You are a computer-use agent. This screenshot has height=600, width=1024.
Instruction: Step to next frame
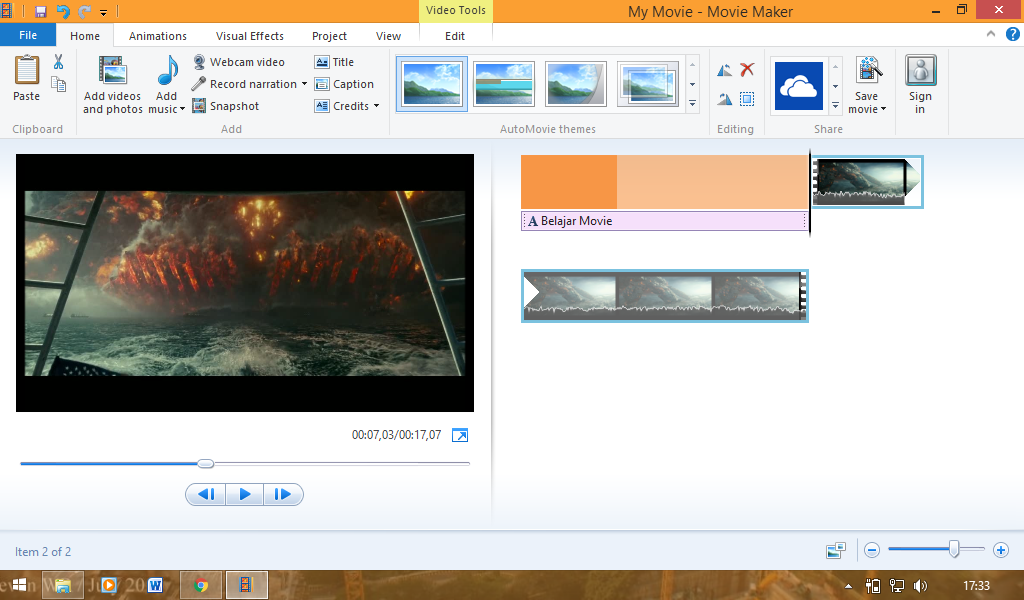pyautogui.click(x=283, y=494)
